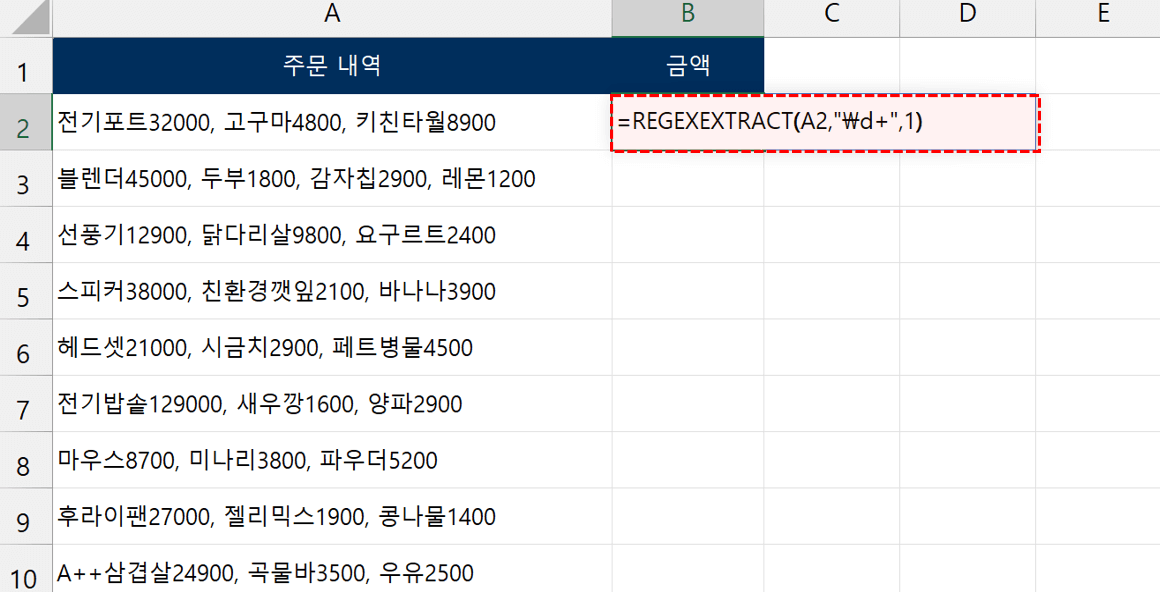The width and height of the screenshot is (1160, 592).
Task: Select empty cell B3 below the formula
Action: coord(687,178)
